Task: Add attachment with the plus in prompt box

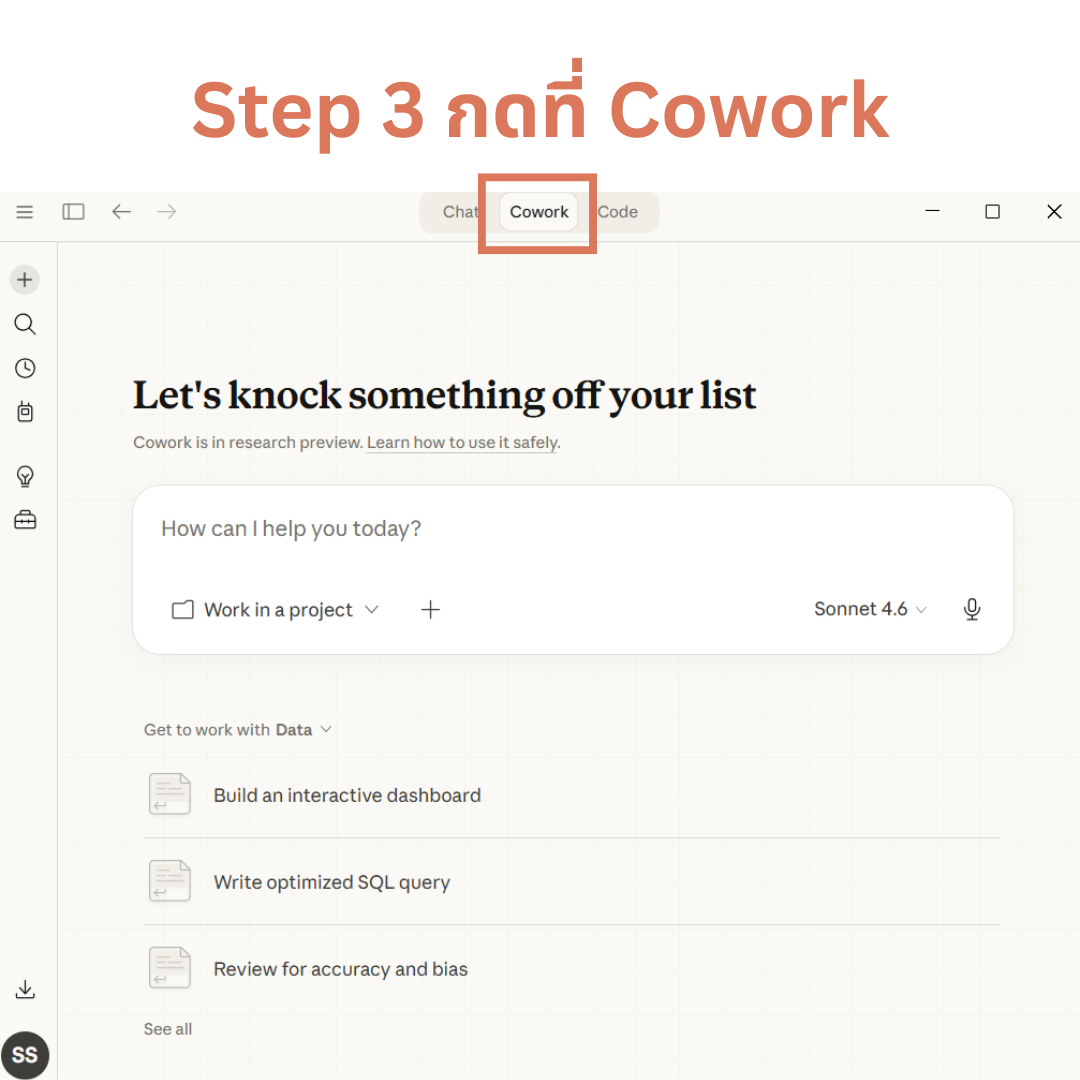Action: pos(430,610)
